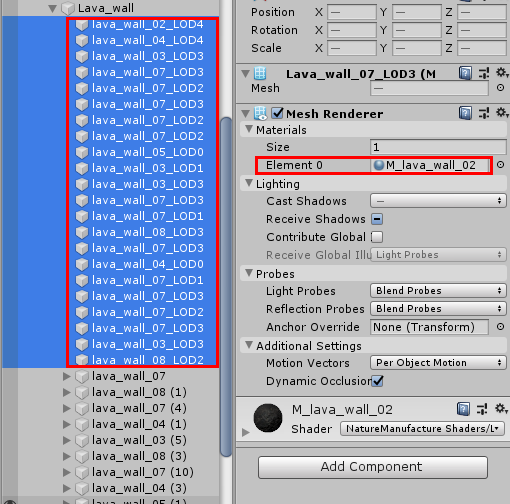Click cube icon of lava_wall_04_LOD4
The image size is (510, 504).
(x=82, y=41)
